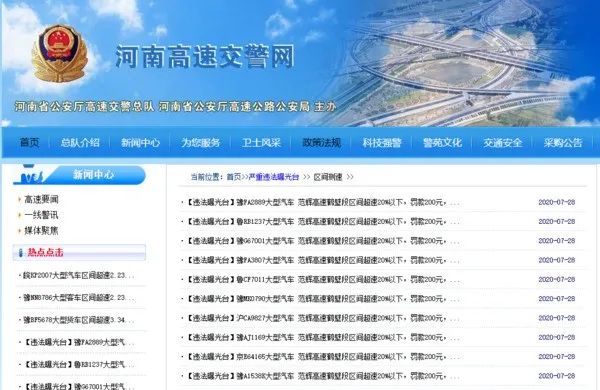Open the 总队介绍 navigation item
The image size is (600, 390).
point(80,143)
